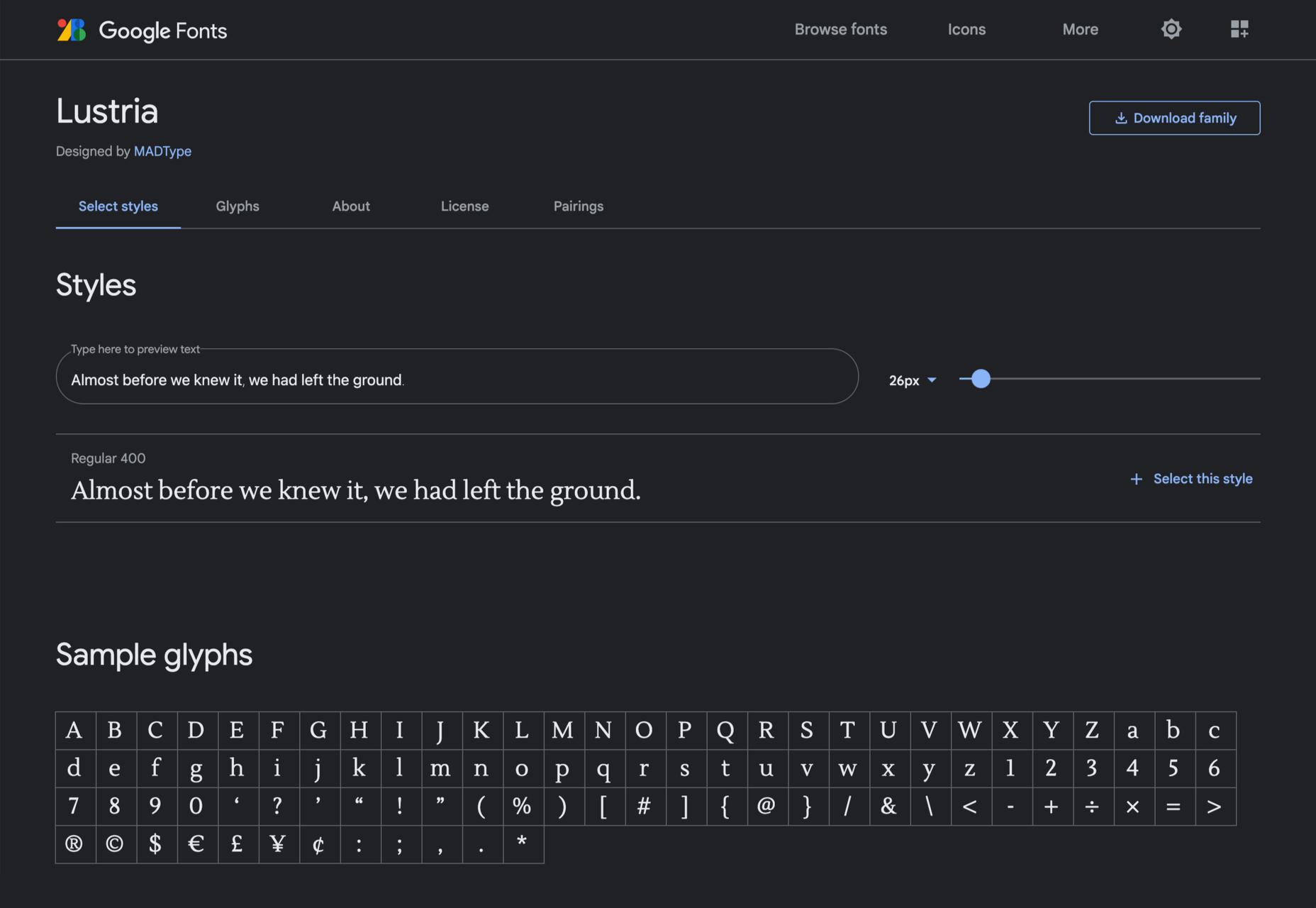Switch to the About tab
The height and width of the screenshot is (908, 1316).
tap(351, 206)
